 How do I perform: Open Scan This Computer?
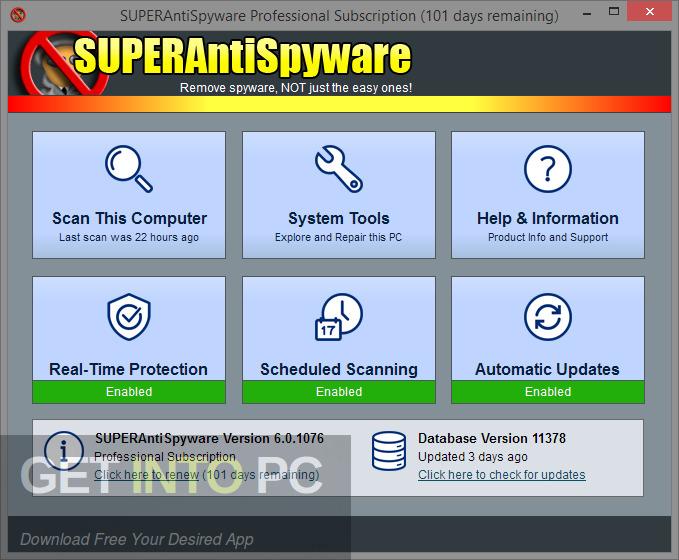point(129,195)
